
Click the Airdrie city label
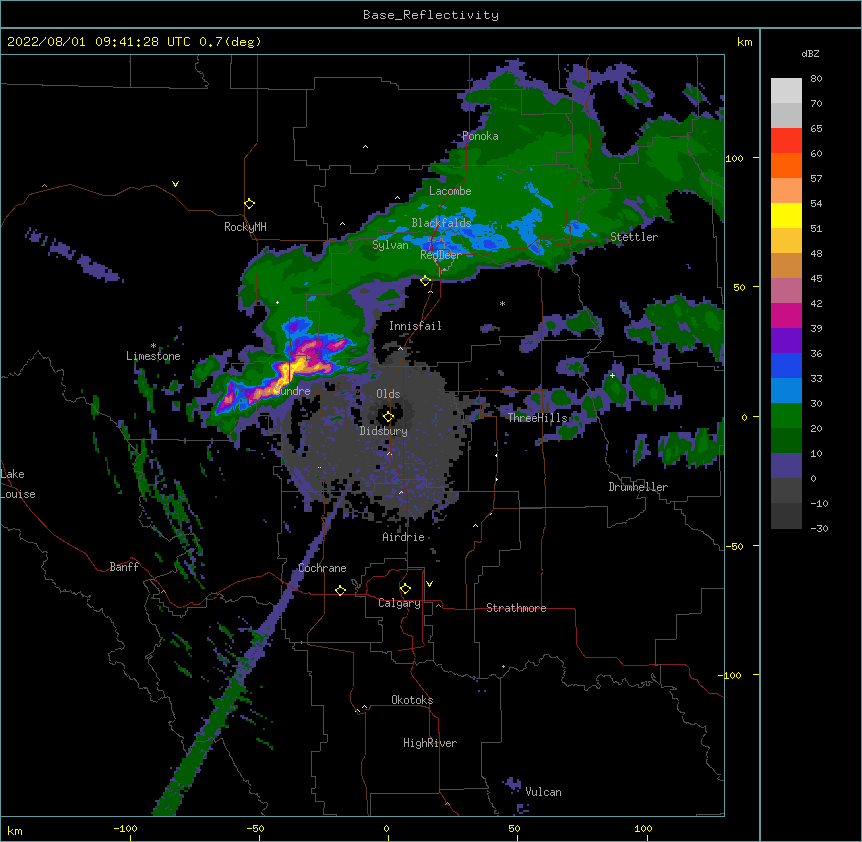(x=404, y=537)
